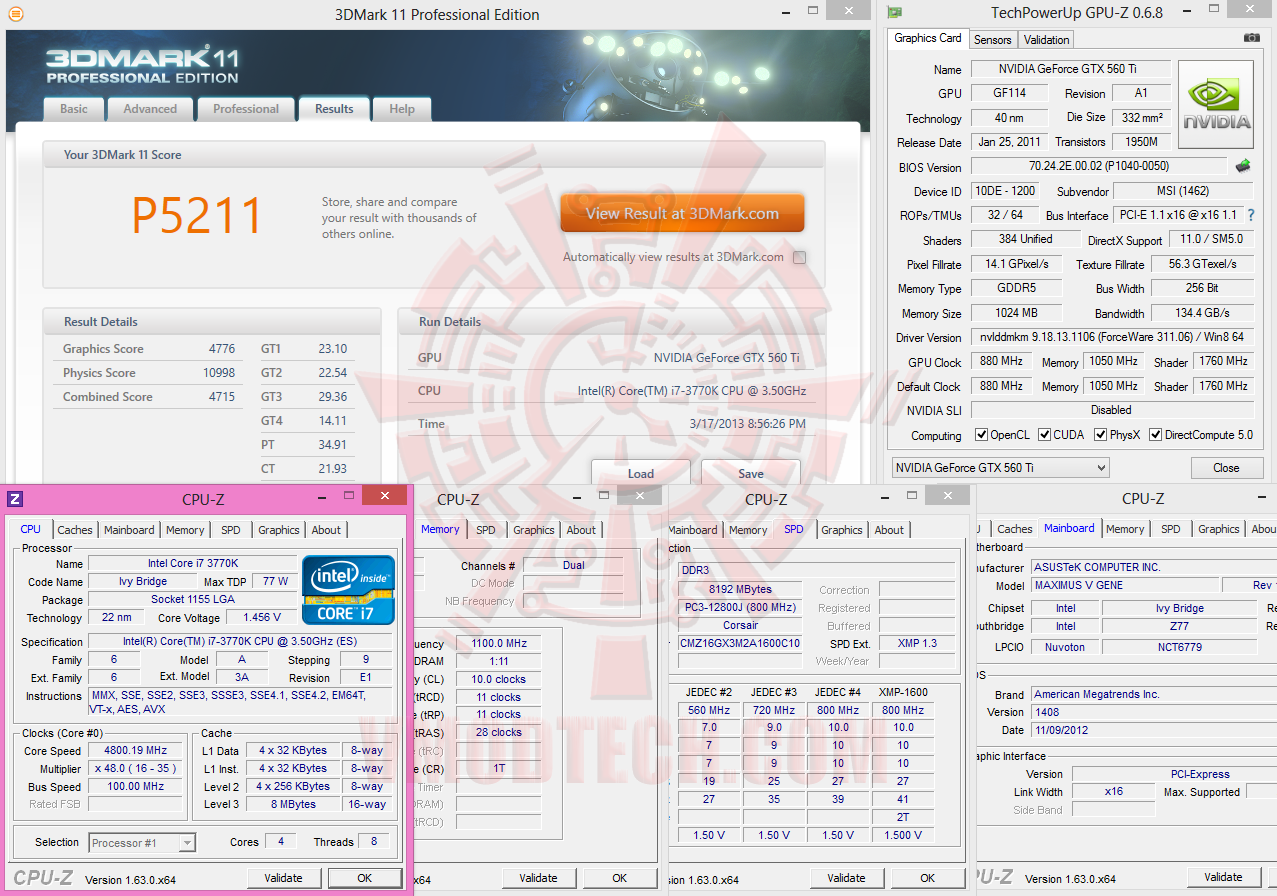Click the Close button in GPU-Z
This screenshot has height=896, width=1277.
(x=1226, y=467)
